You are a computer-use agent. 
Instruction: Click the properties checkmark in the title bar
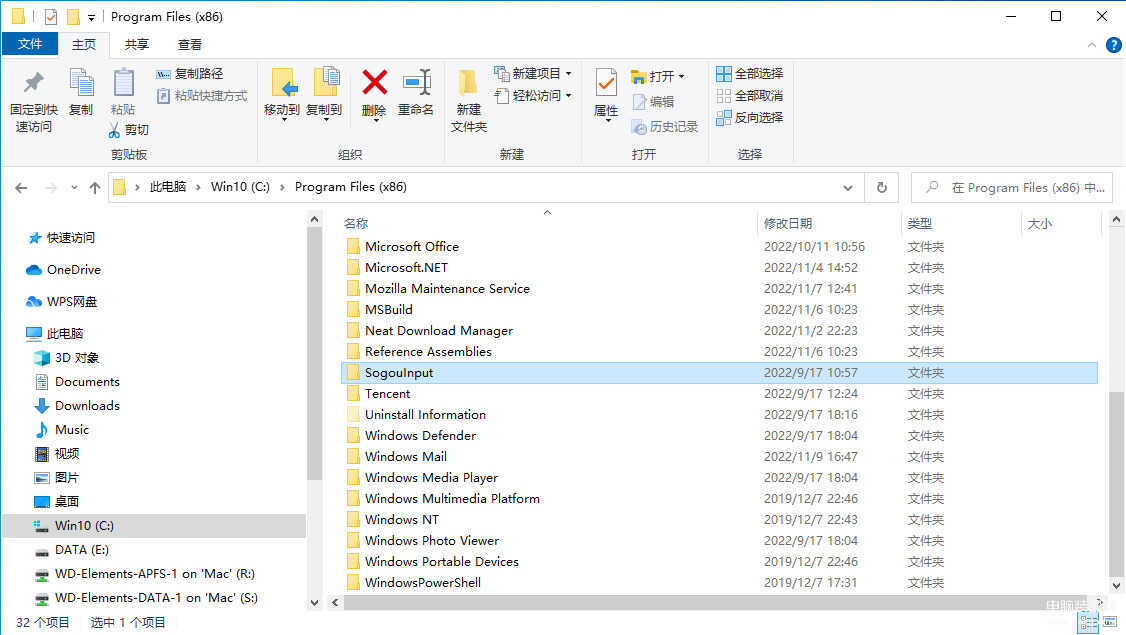pyautogui.click(x=50, y=16)
